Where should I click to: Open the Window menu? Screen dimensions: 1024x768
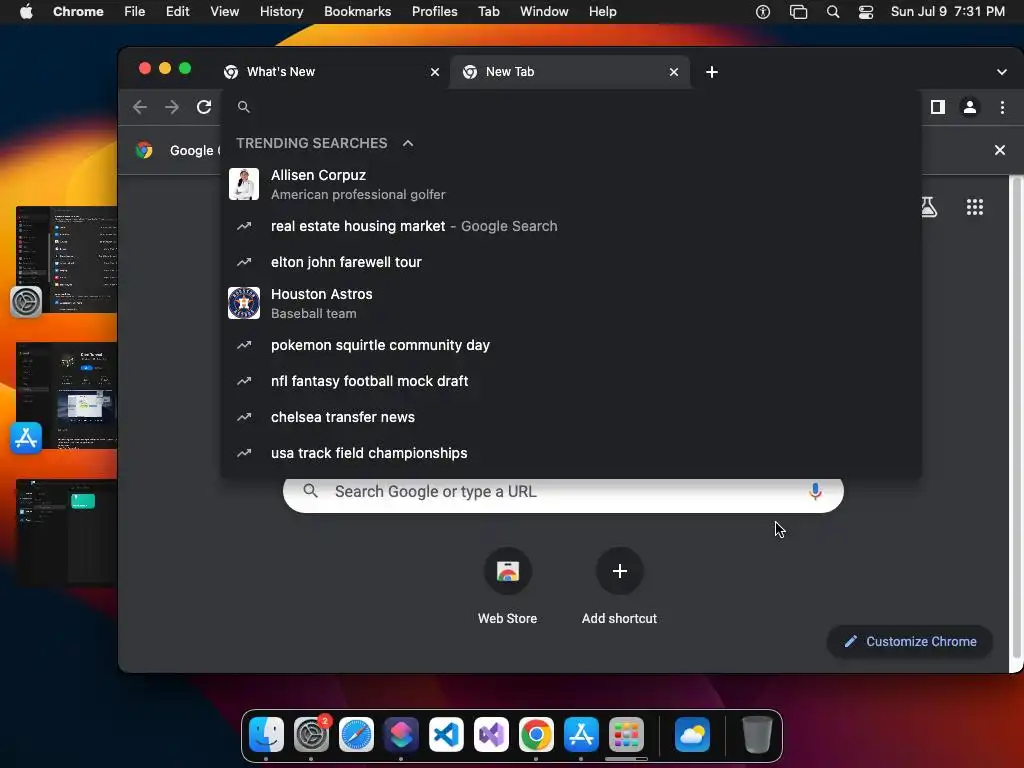544,12
